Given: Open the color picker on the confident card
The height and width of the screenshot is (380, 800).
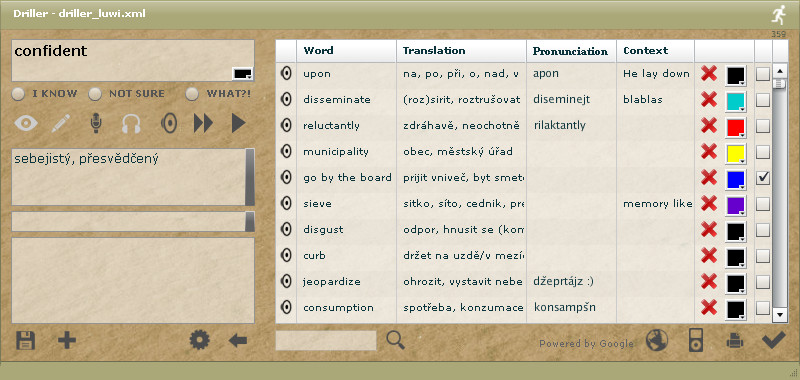Looking at the screenshot, I should (x=242, y=73).
